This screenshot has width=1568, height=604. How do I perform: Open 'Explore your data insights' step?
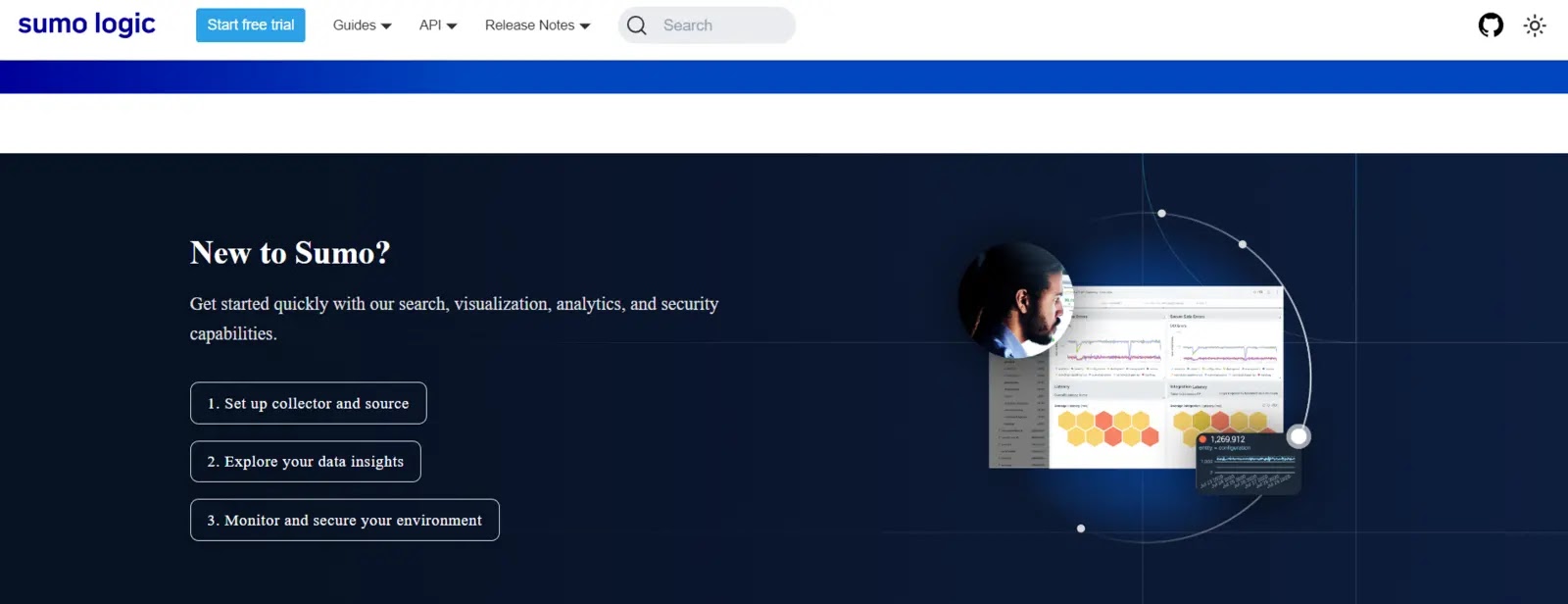coord(306,462)
